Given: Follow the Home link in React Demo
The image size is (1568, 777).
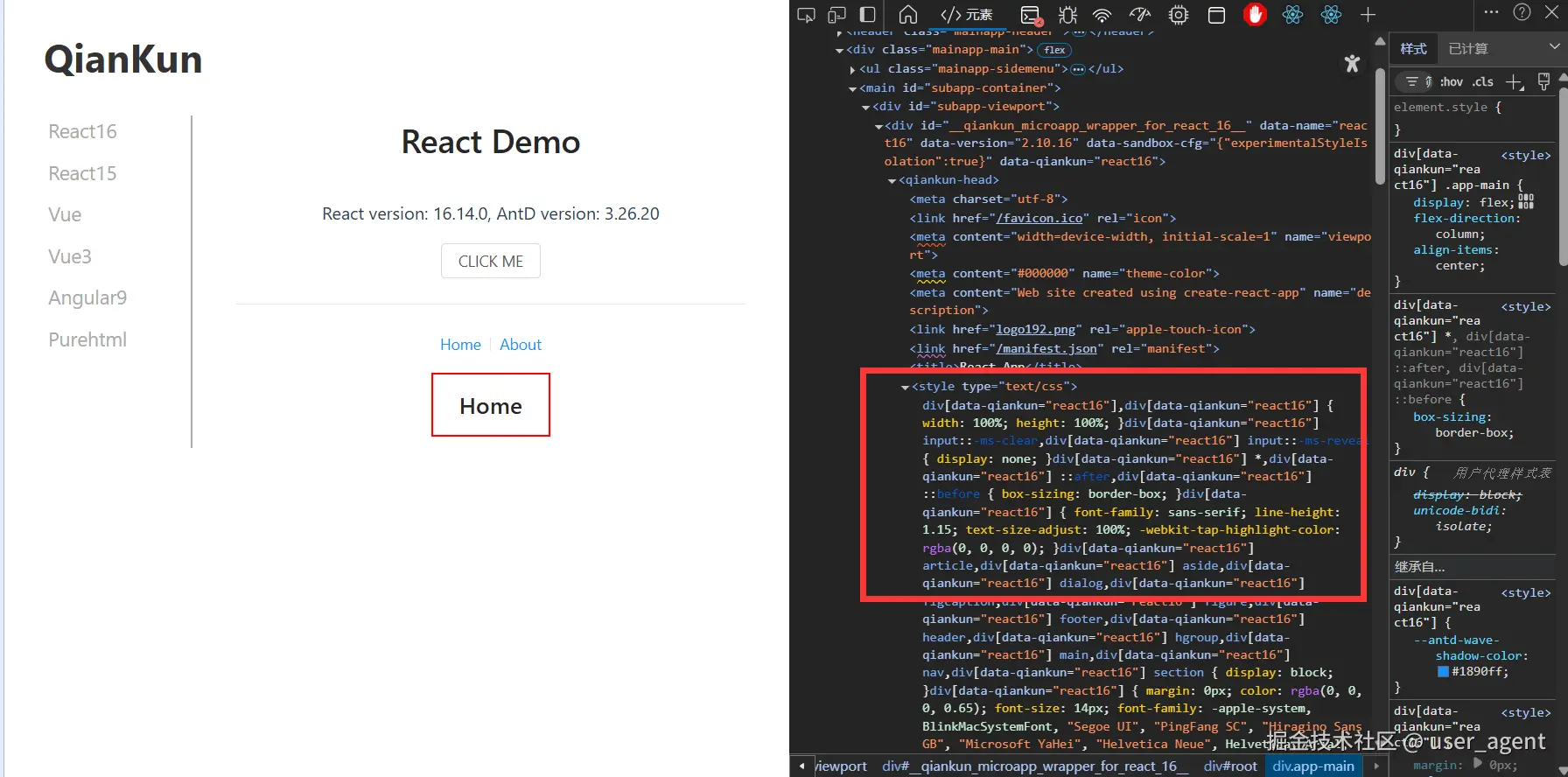Looking at the screenshot, I should (460, 345).
